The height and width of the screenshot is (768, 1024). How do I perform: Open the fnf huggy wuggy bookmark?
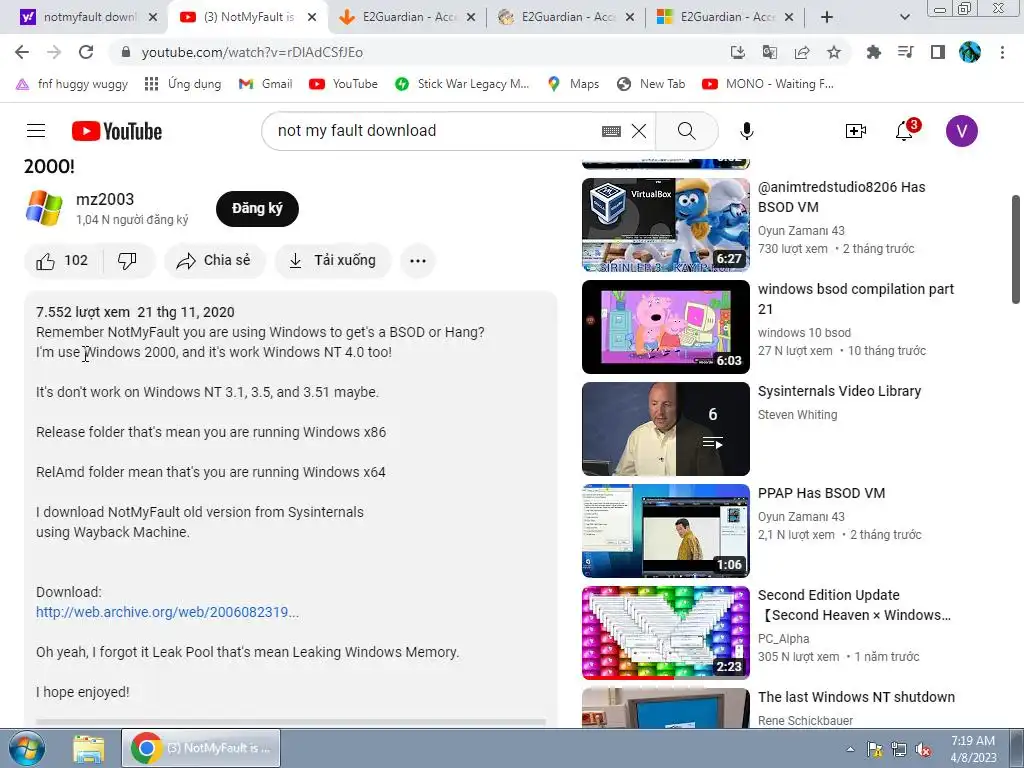point(72,84)
